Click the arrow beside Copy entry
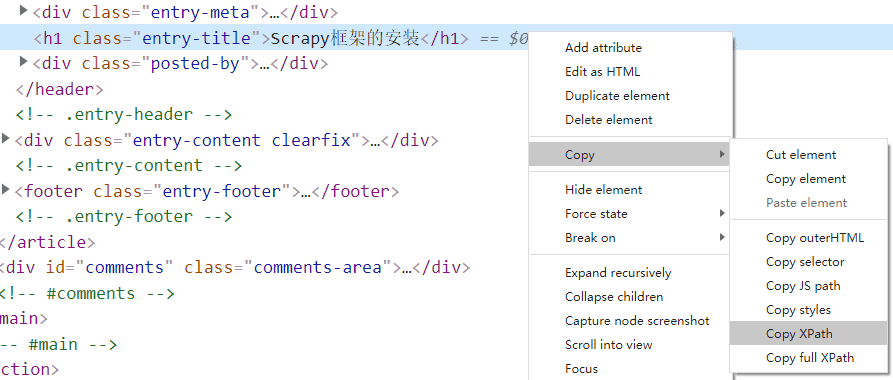Image resolution: width=893 pixels, height=380 pixels. pos(722,154)
